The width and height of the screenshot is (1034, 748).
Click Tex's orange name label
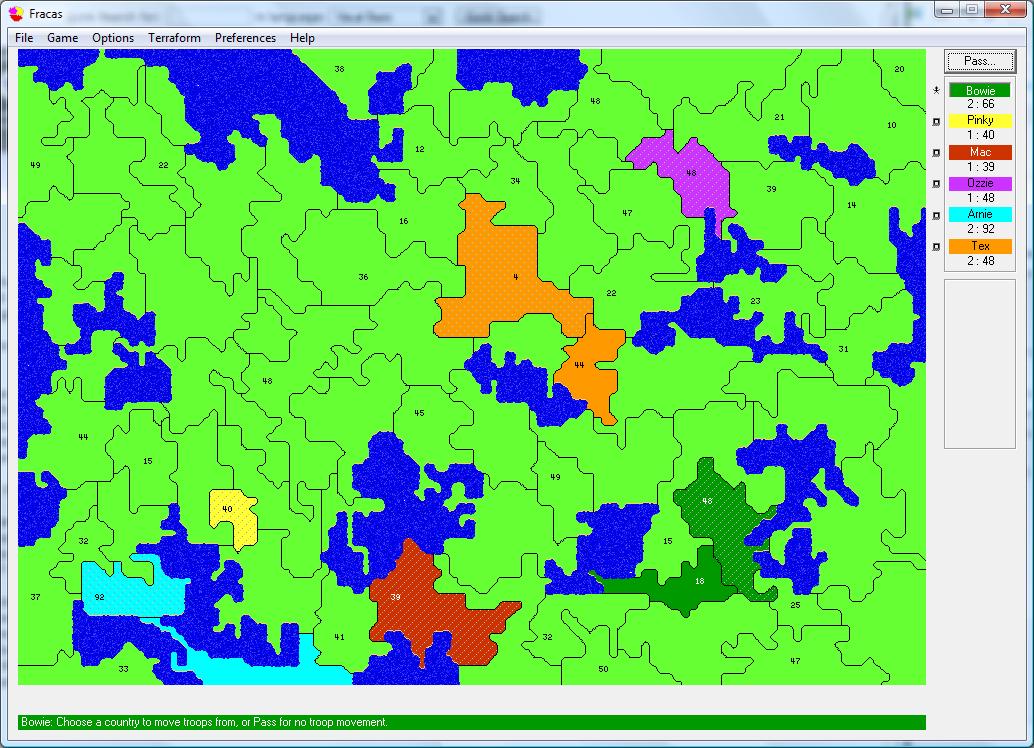point(980,246)
